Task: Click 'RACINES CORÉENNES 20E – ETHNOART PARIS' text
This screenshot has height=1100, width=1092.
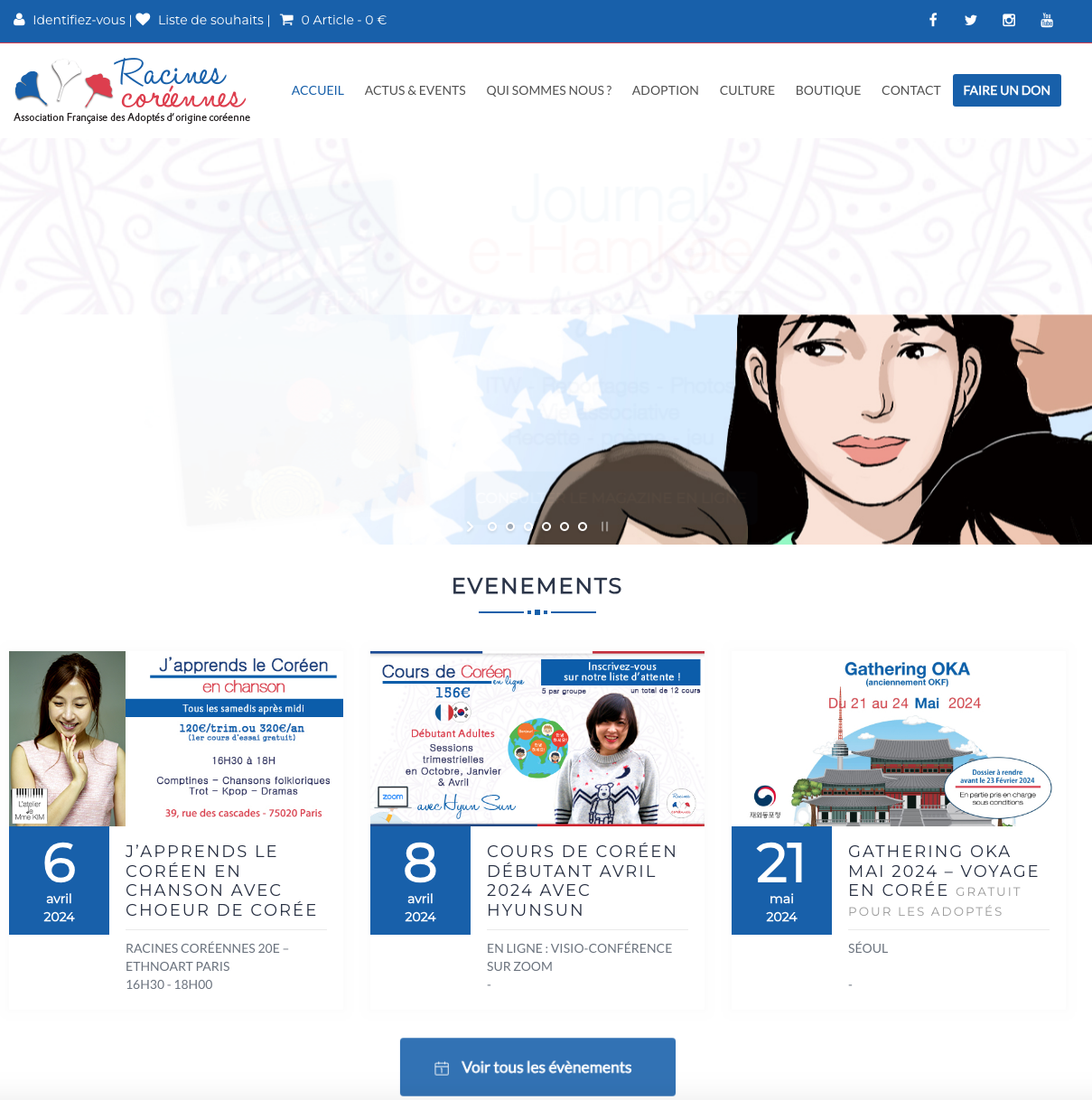Action: (208, 957)
